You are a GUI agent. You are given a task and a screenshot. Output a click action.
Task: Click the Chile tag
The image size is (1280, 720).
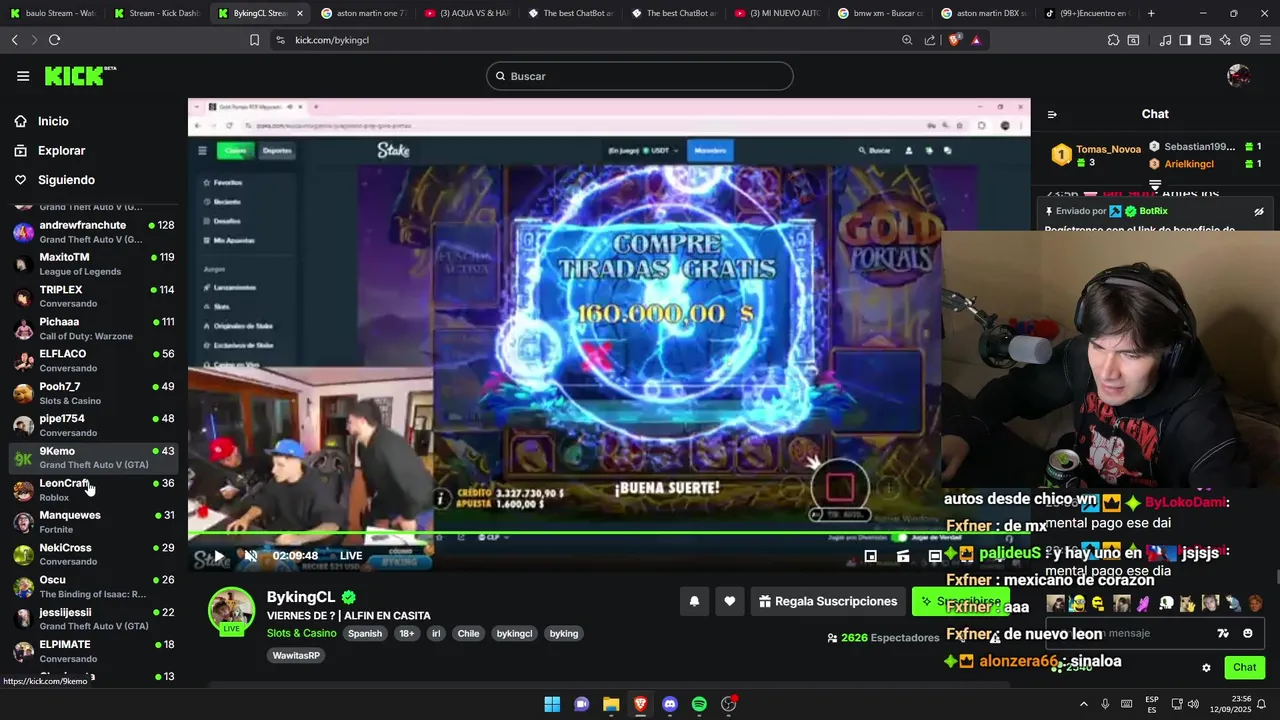click(x=468, y=633)
